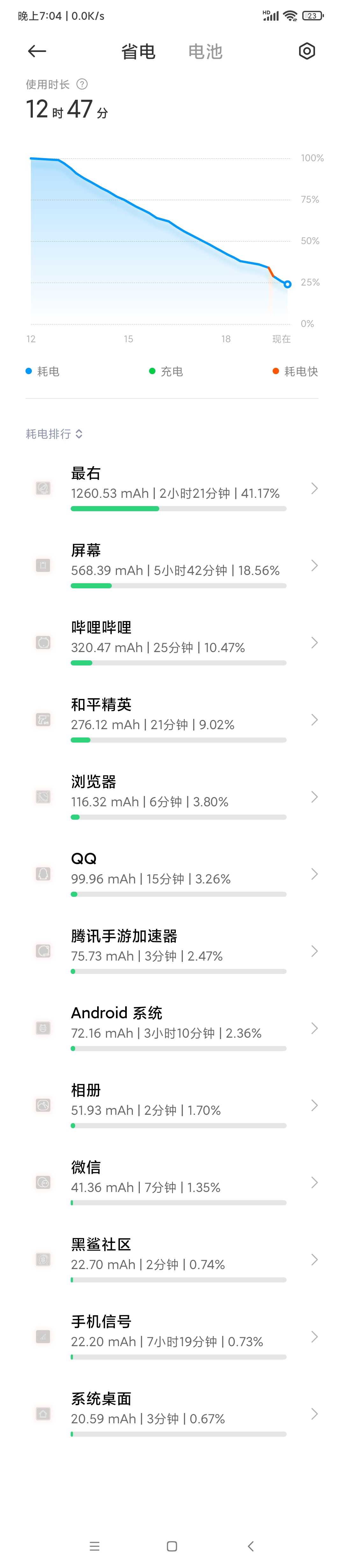This screenshot has height=1568, width=344.
Task: Switch to the 电池 tab
Action: pos(205,52)
